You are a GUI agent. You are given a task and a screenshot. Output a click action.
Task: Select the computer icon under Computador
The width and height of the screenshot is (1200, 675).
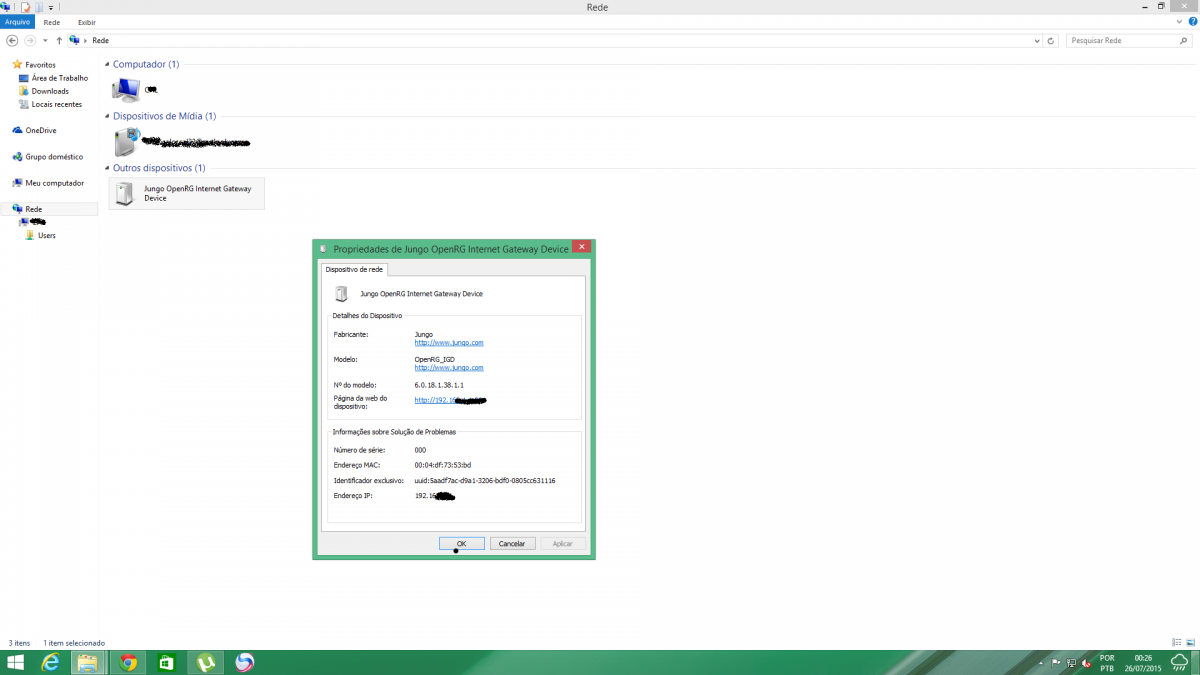126,90
